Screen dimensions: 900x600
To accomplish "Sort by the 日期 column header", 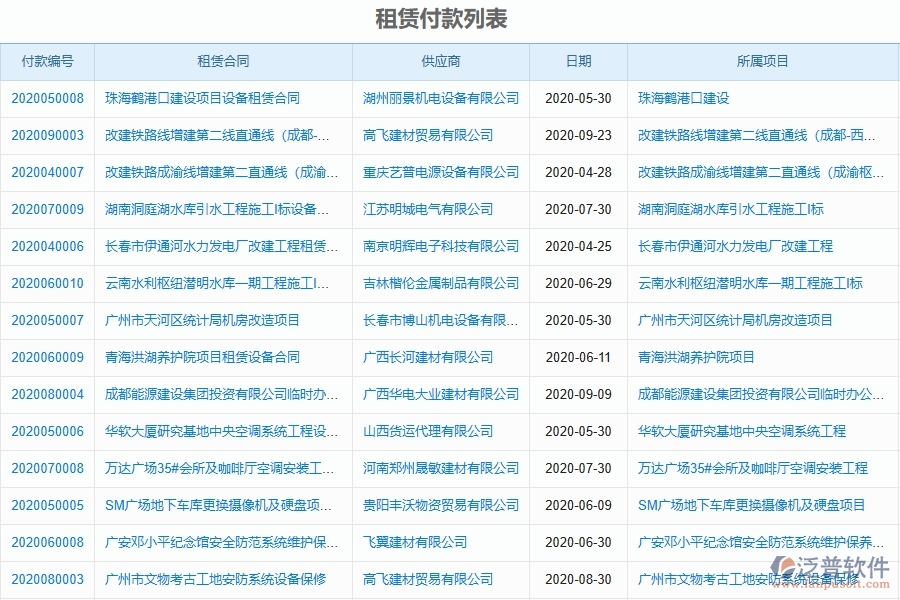I will (578, 61).
